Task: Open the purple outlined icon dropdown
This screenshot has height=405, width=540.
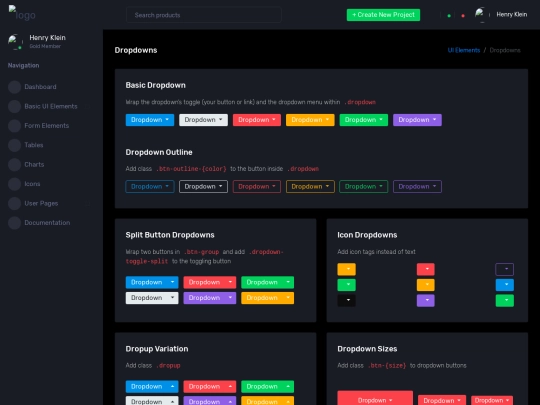Action: pos(505,269)
